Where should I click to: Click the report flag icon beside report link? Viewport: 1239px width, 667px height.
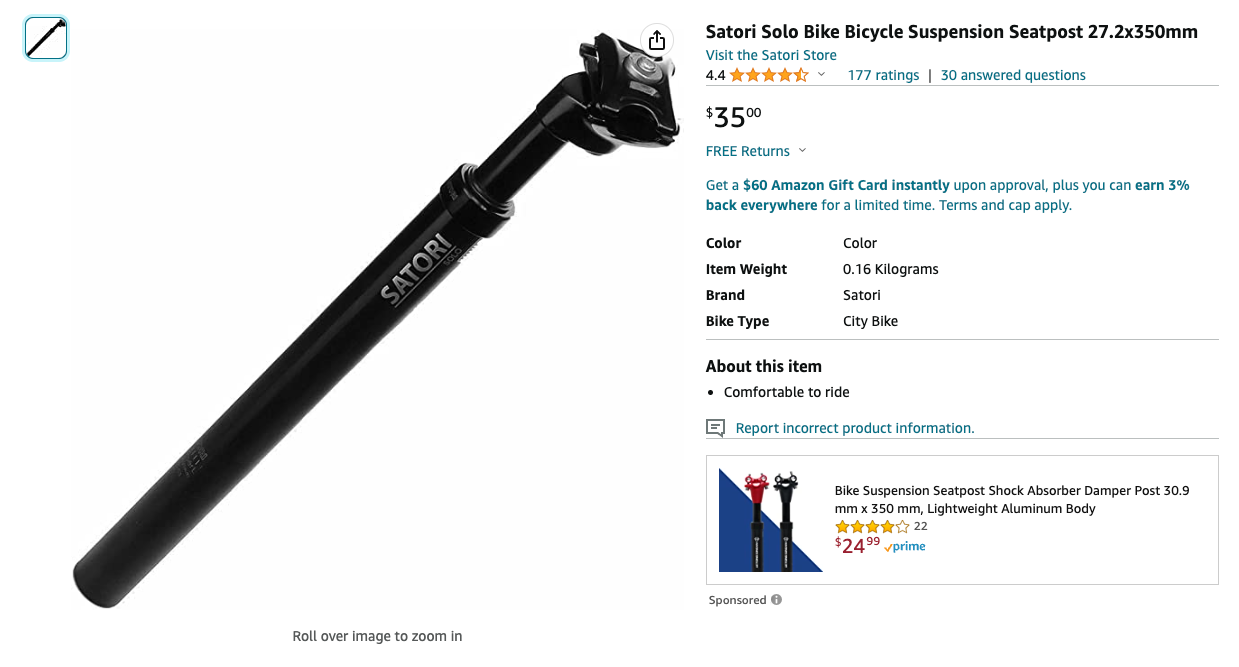pyautogui.click(x=714, y=427)
